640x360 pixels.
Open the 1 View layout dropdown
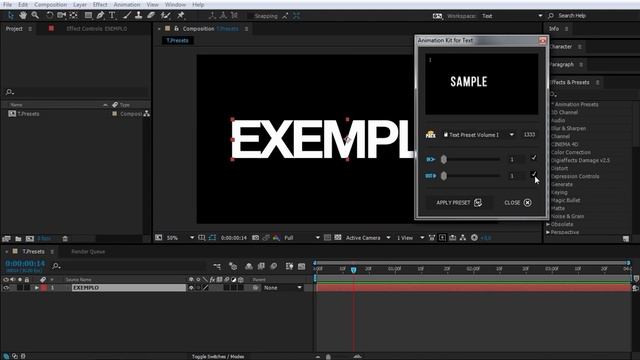pyautogui.click(x=410, y=238)
